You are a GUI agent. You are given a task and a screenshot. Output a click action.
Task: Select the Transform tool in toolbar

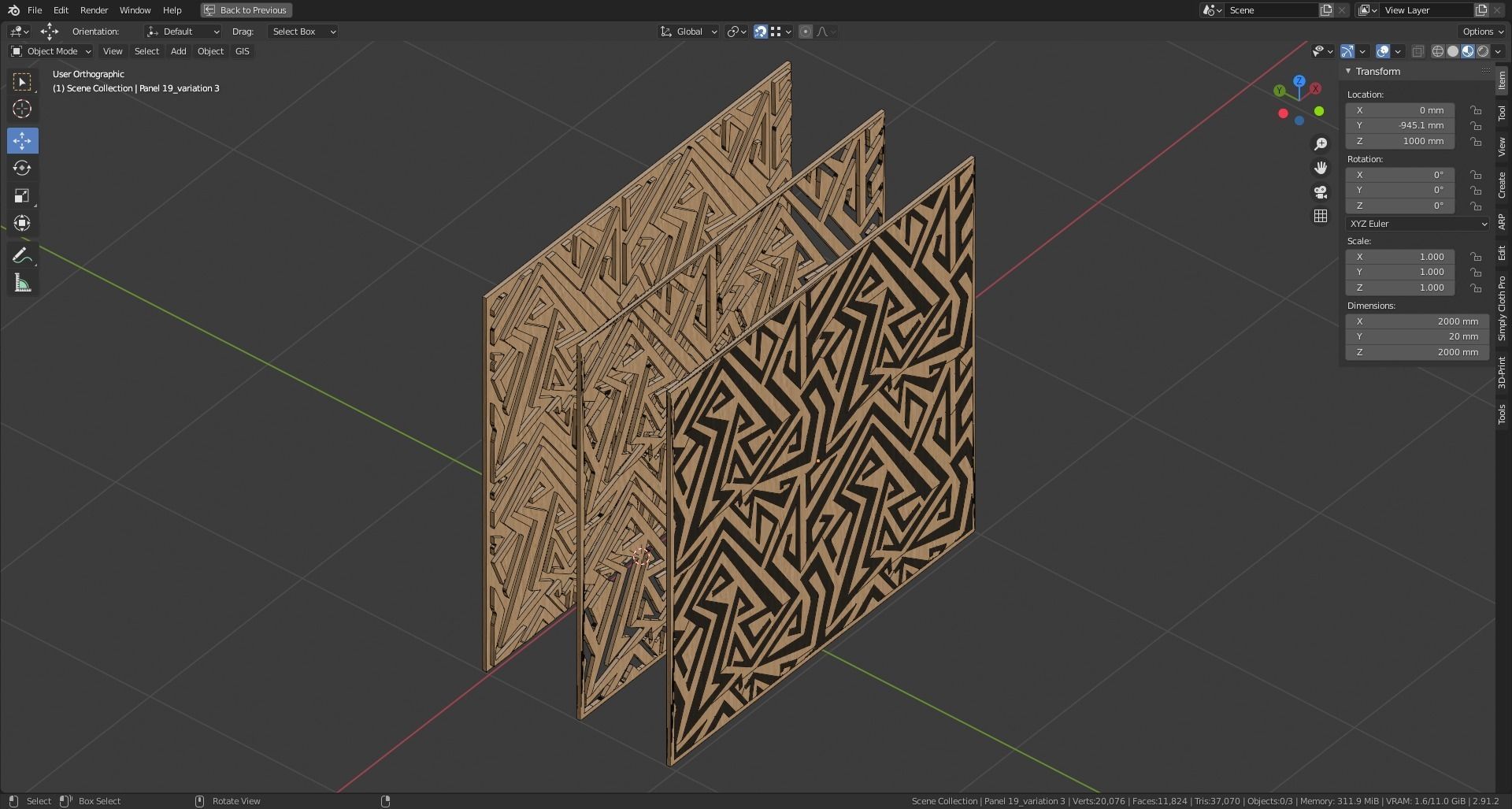coord(22,223)
